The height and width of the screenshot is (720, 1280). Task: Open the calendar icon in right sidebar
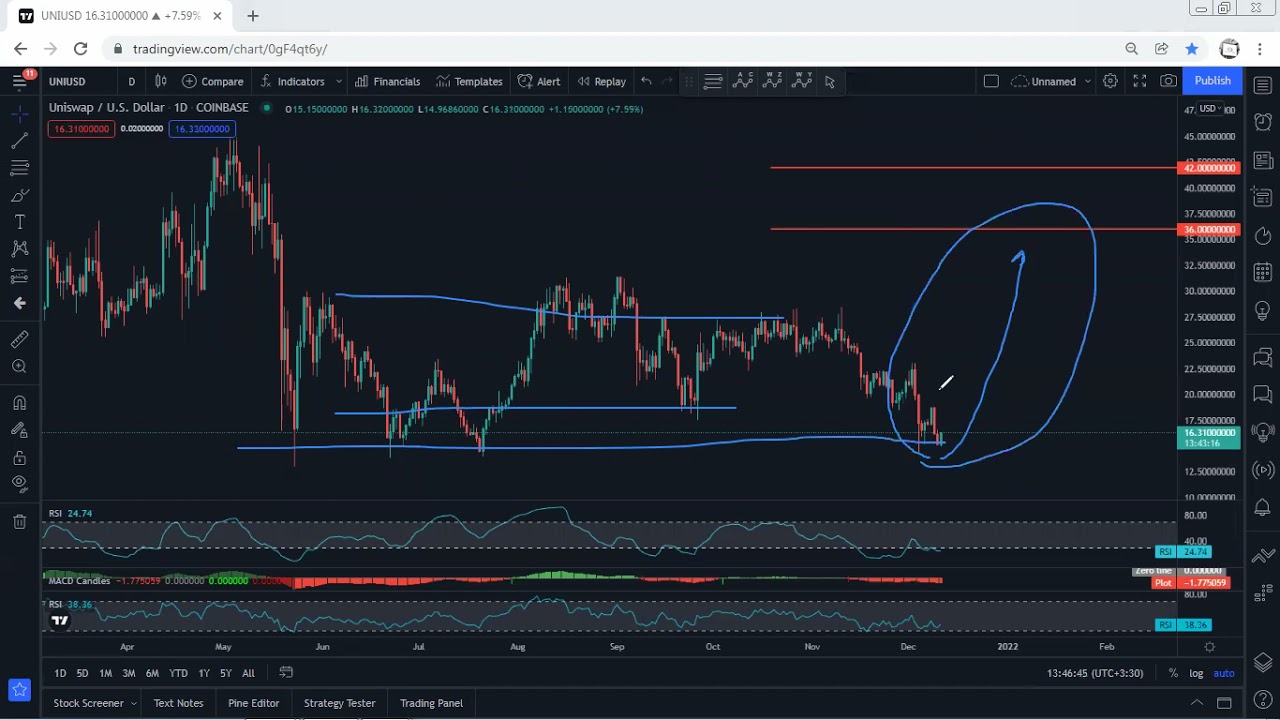[1262, 274]
